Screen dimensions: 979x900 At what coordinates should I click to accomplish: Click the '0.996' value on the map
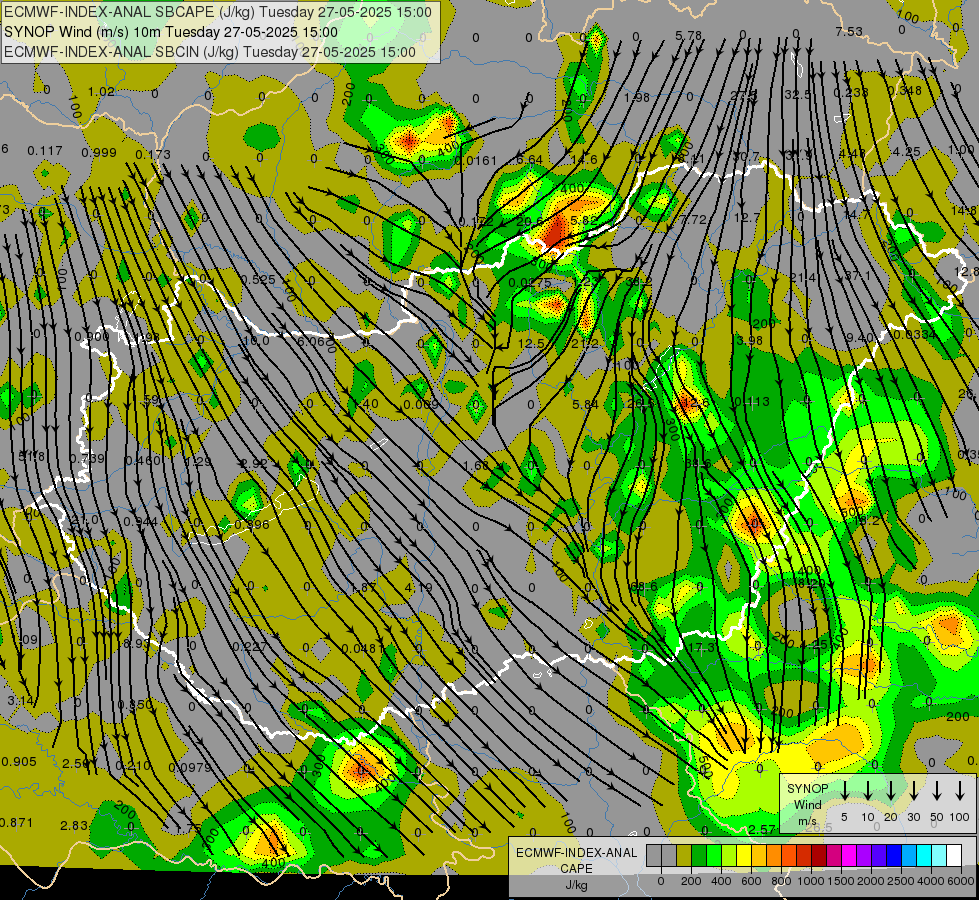pyautogui.click(x=252, y=525)
